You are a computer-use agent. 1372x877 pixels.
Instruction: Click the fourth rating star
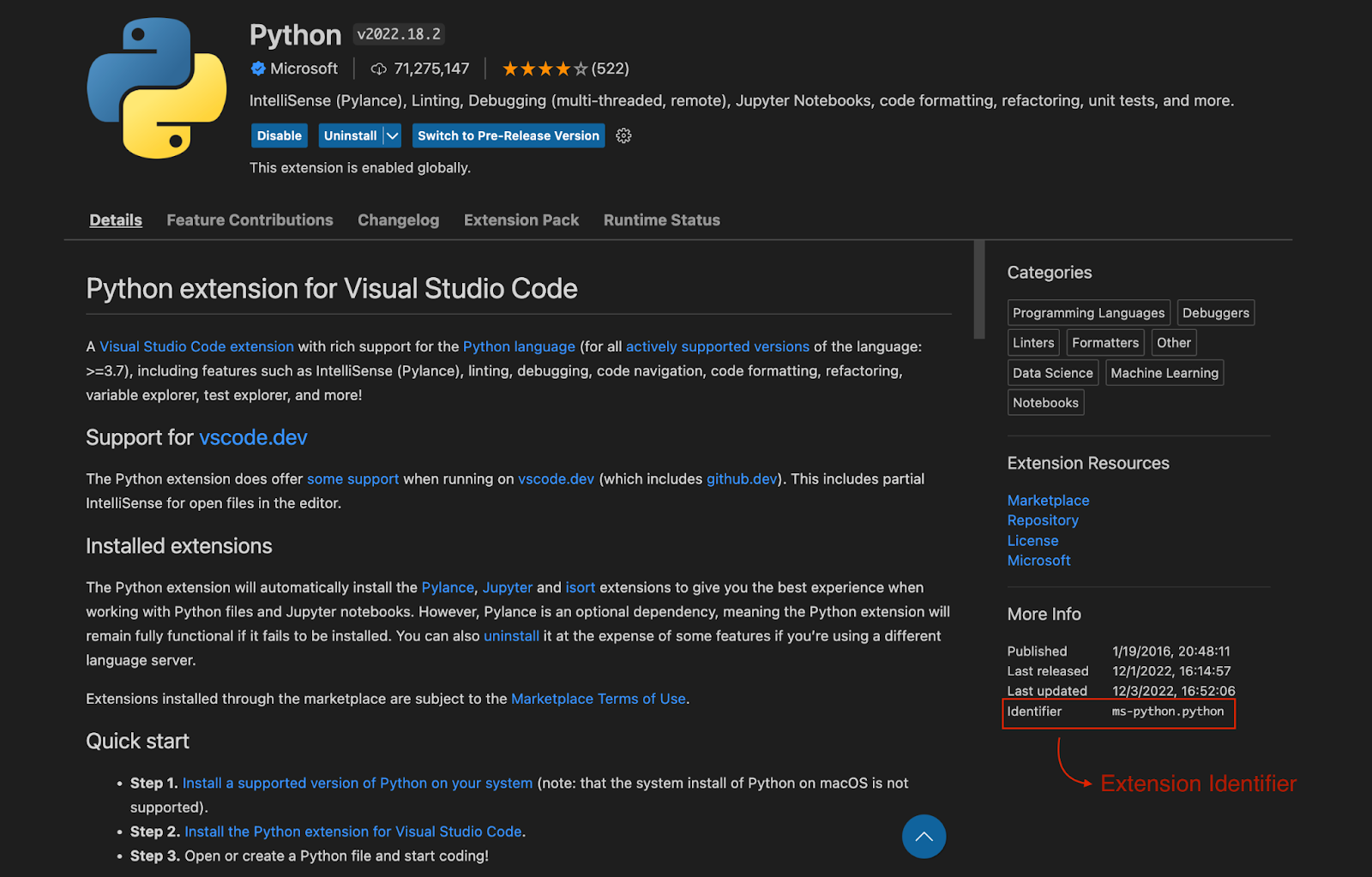[562, 68]
